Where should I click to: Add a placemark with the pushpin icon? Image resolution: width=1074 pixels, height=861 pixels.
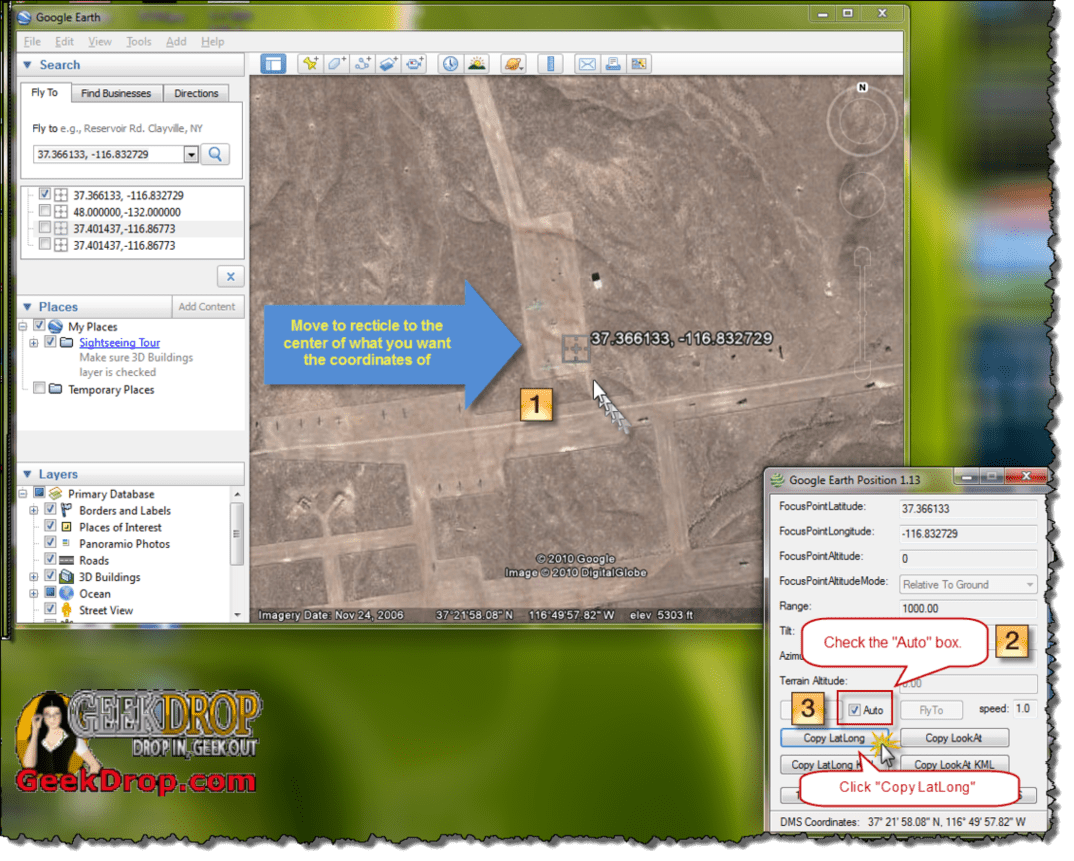[311, 64]
